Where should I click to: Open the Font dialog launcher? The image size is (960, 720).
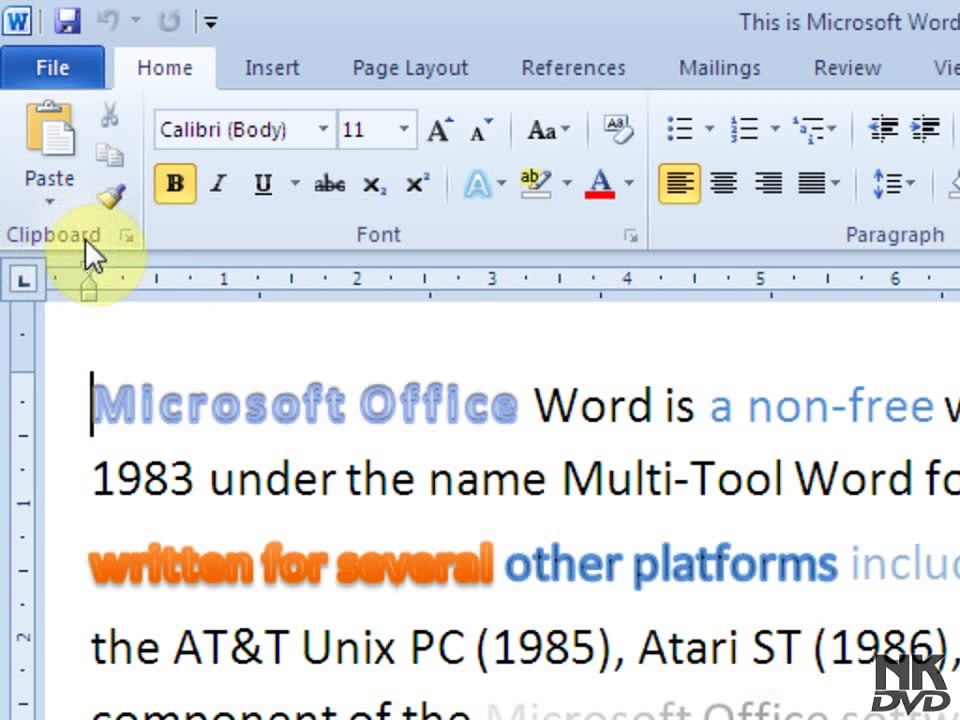point(631,236)
